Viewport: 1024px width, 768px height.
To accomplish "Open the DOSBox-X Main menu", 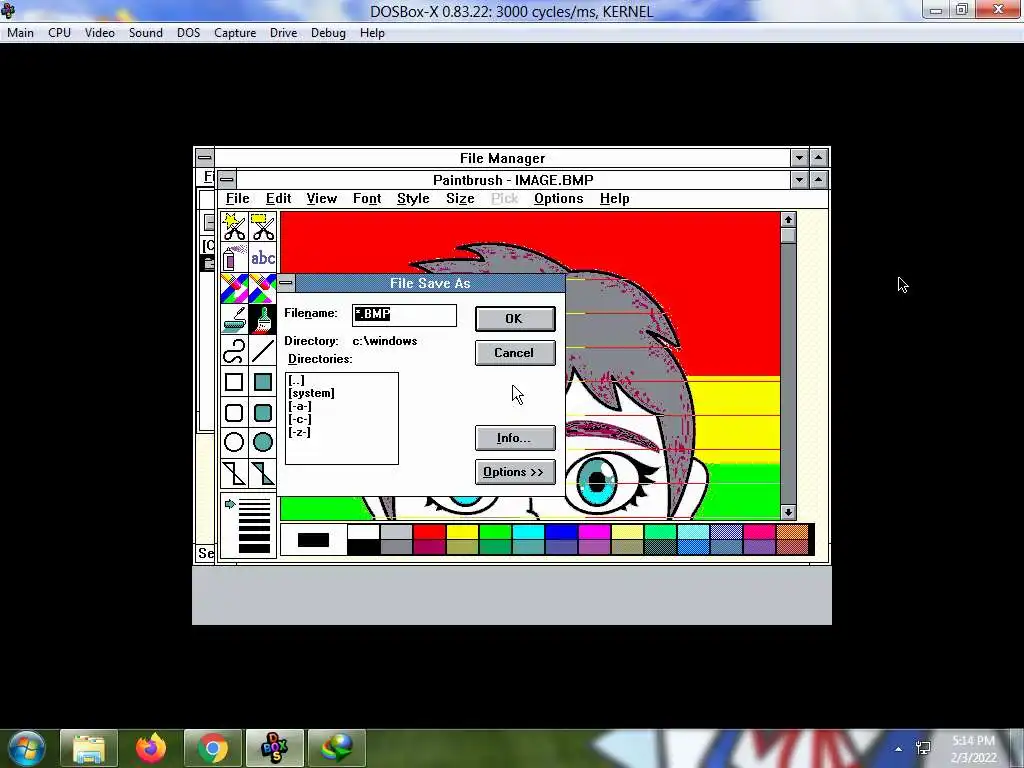I will pos(20,33).
